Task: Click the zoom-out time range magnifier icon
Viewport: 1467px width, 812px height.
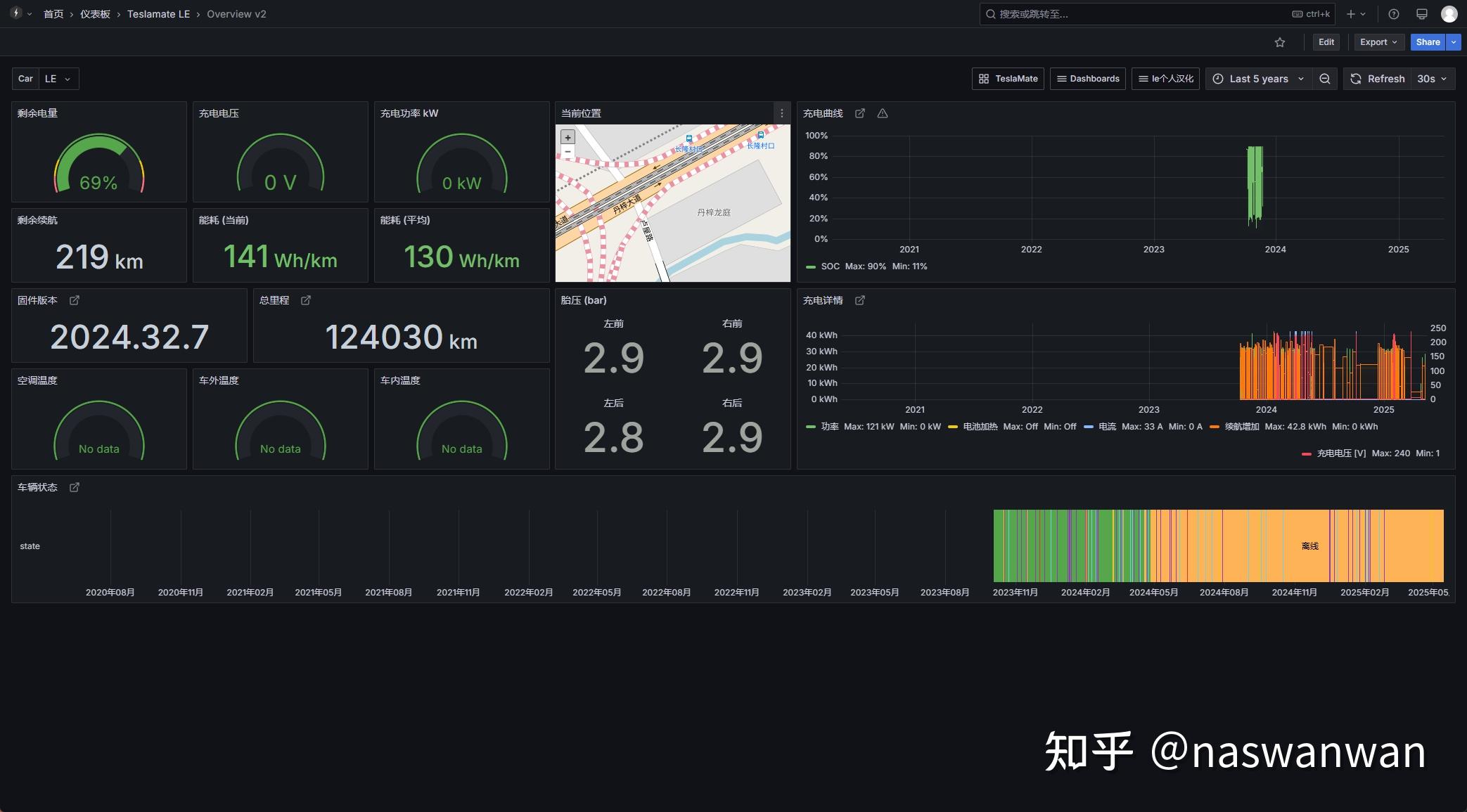Action: click(1325, 79)
